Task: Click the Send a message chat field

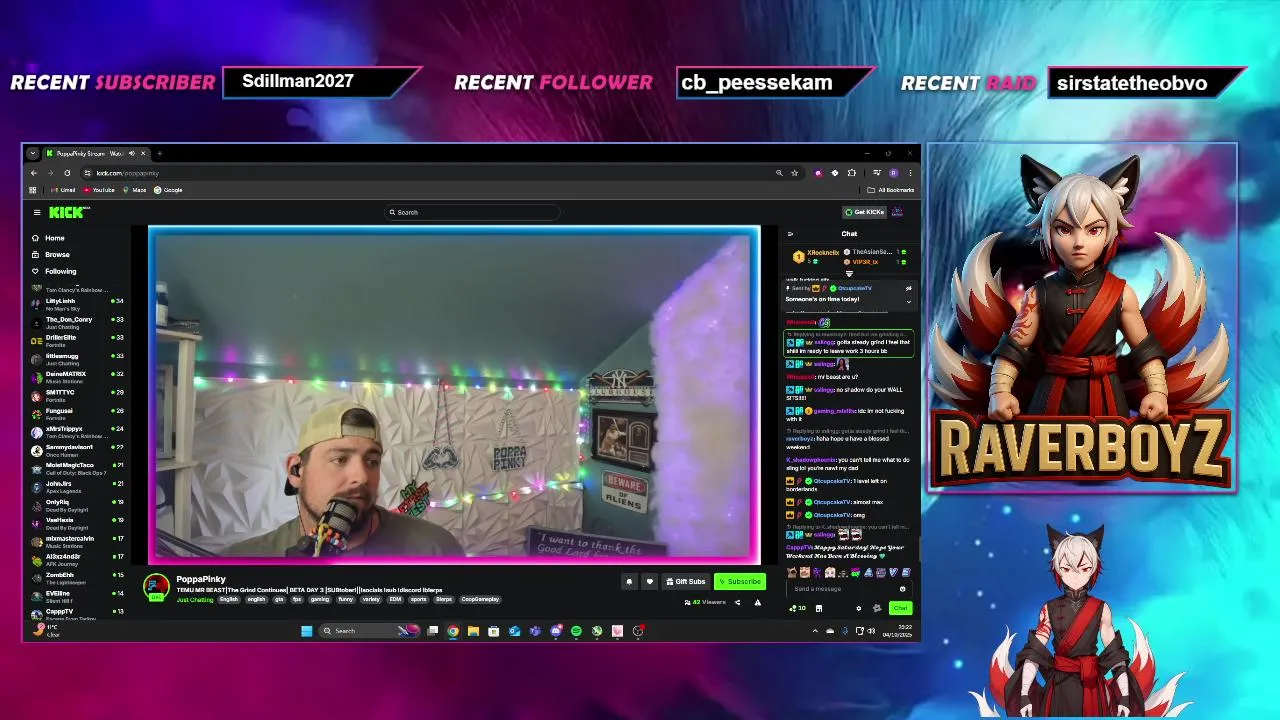Action: 848,589
